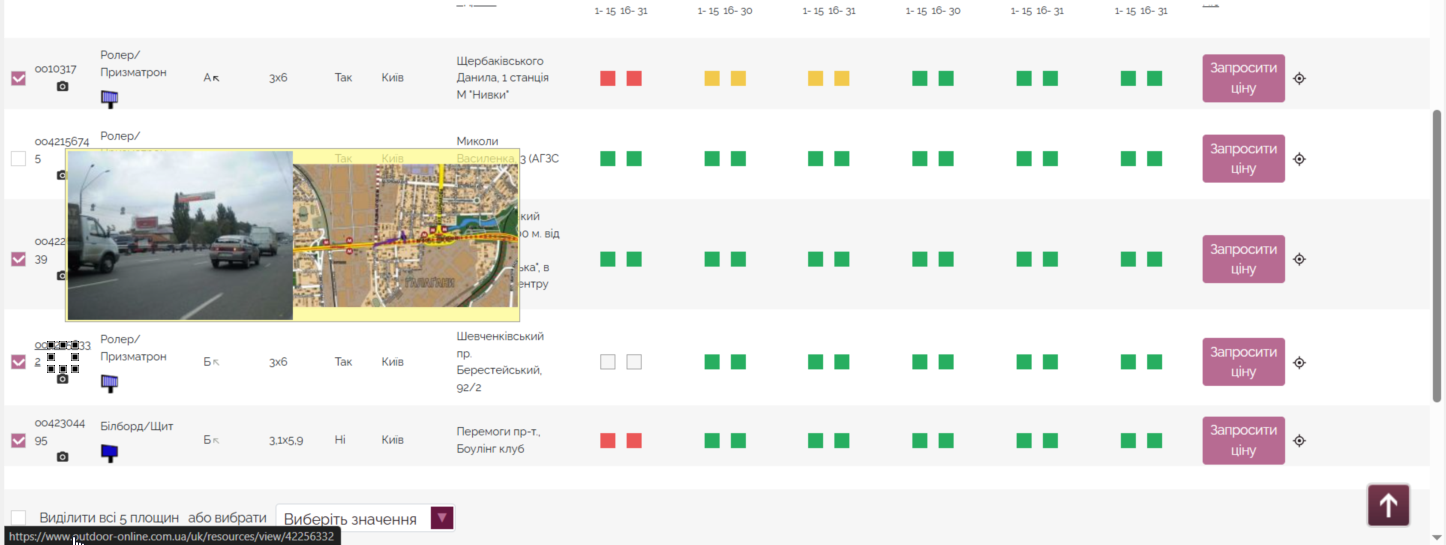The image size is (1446, 545).
Task: Click the dropdown arrow next to Виберіть значення
Action: point(442,518)
